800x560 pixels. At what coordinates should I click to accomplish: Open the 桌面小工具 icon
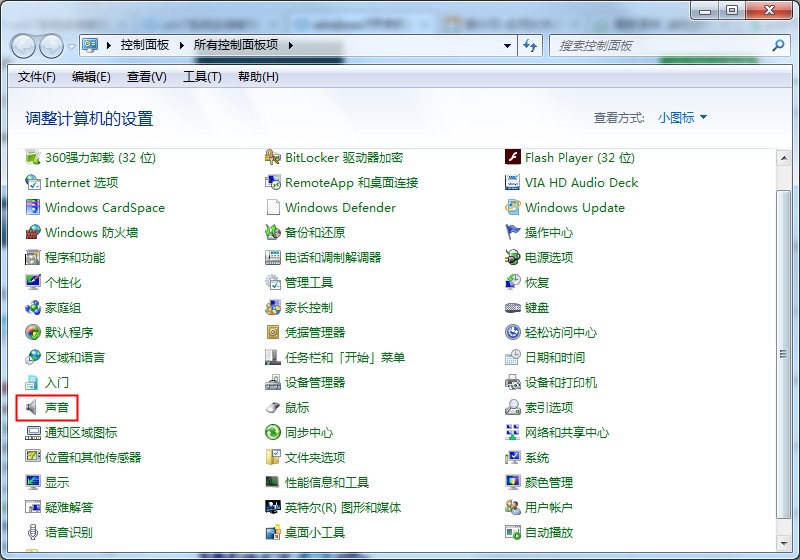273,532
